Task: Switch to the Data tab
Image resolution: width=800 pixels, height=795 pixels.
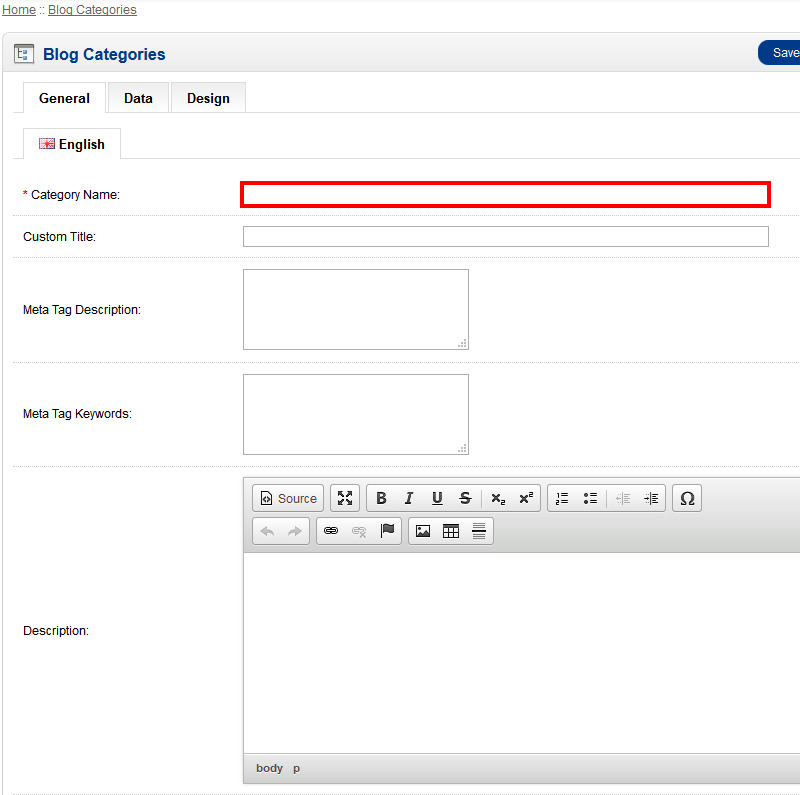Action: (138, 98)
